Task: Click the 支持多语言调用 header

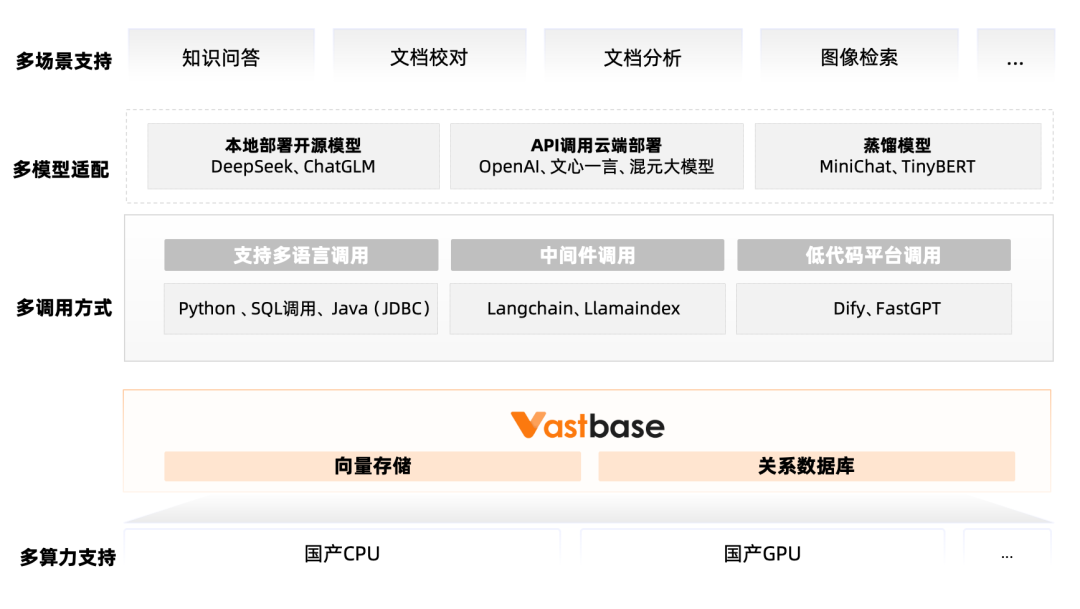Action: pyautogui.click(x=301, y=255)
